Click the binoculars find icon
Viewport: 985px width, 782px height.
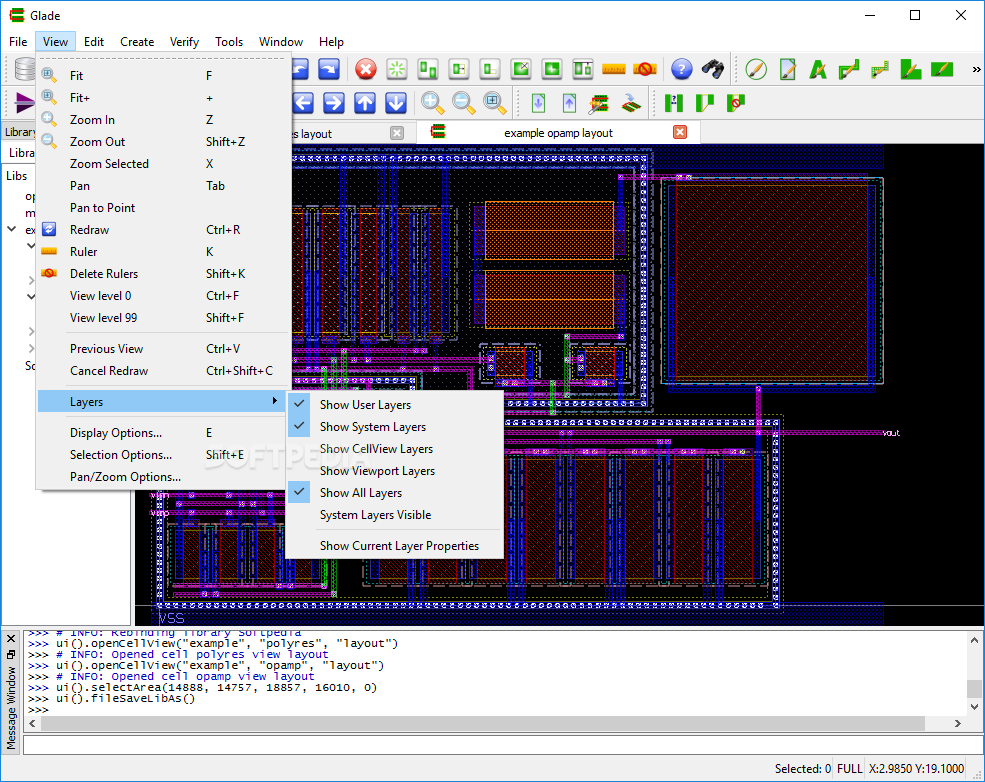tap(712, 69)
